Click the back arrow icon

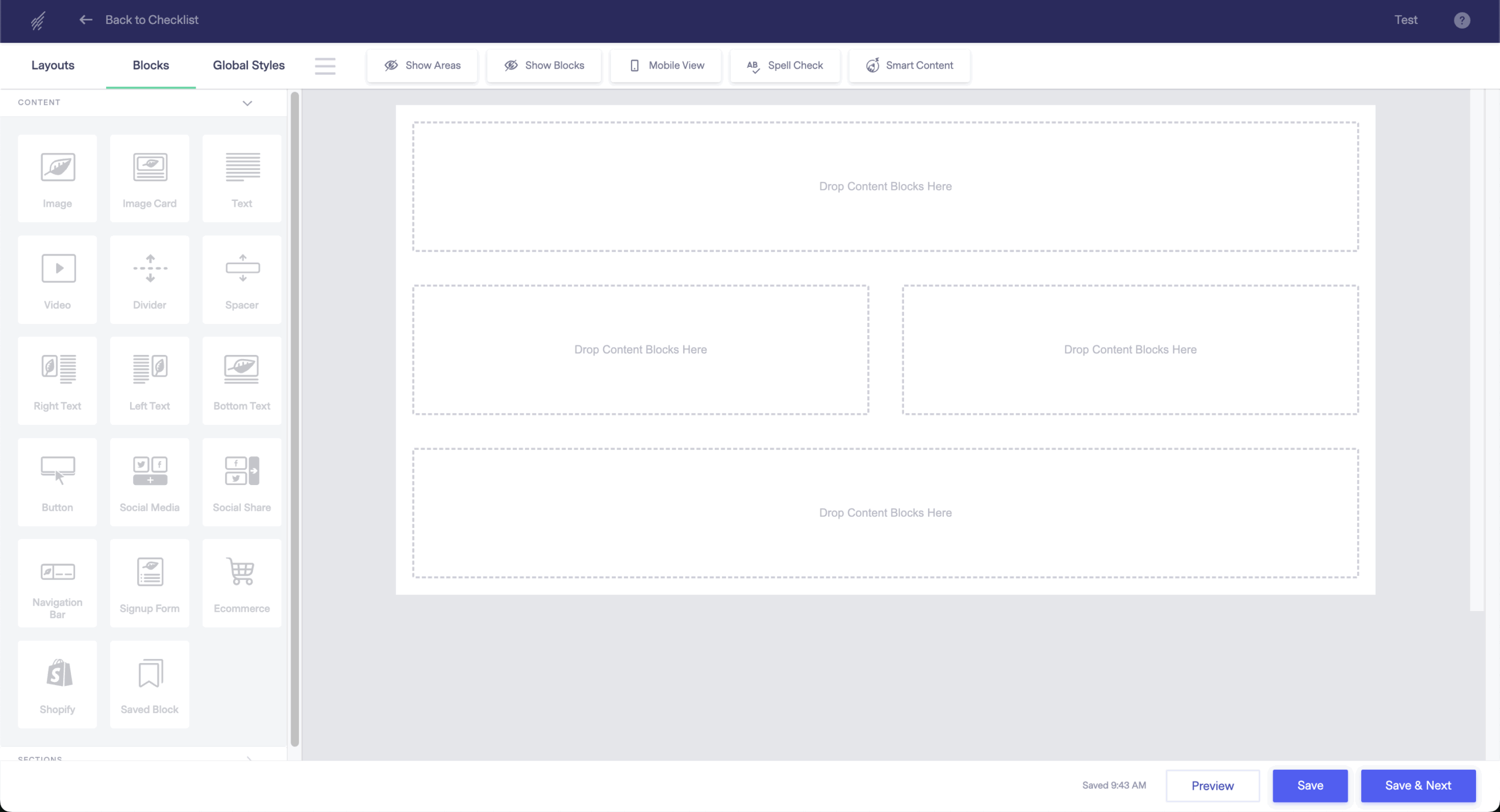(86, 20)
